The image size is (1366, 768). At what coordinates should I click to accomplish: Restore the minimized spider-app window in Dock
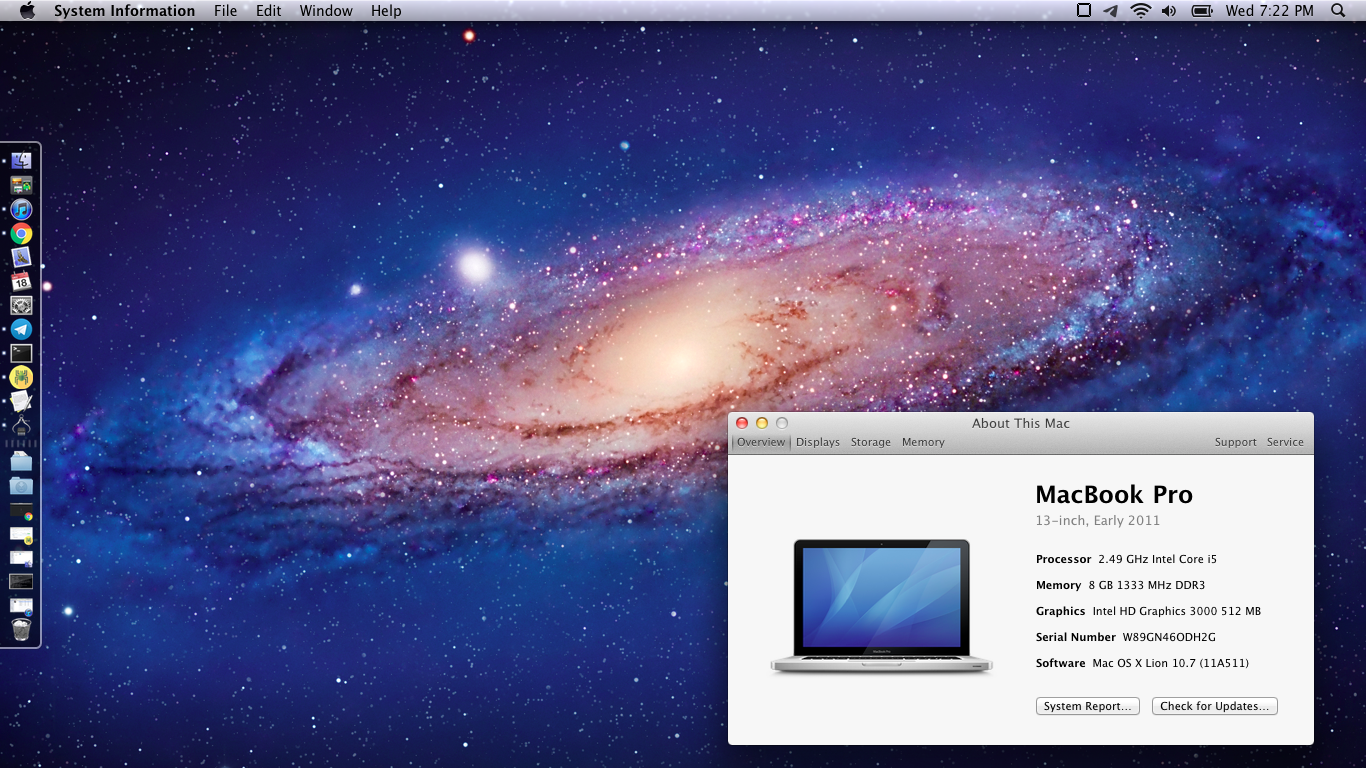click(x=21, y=534)
